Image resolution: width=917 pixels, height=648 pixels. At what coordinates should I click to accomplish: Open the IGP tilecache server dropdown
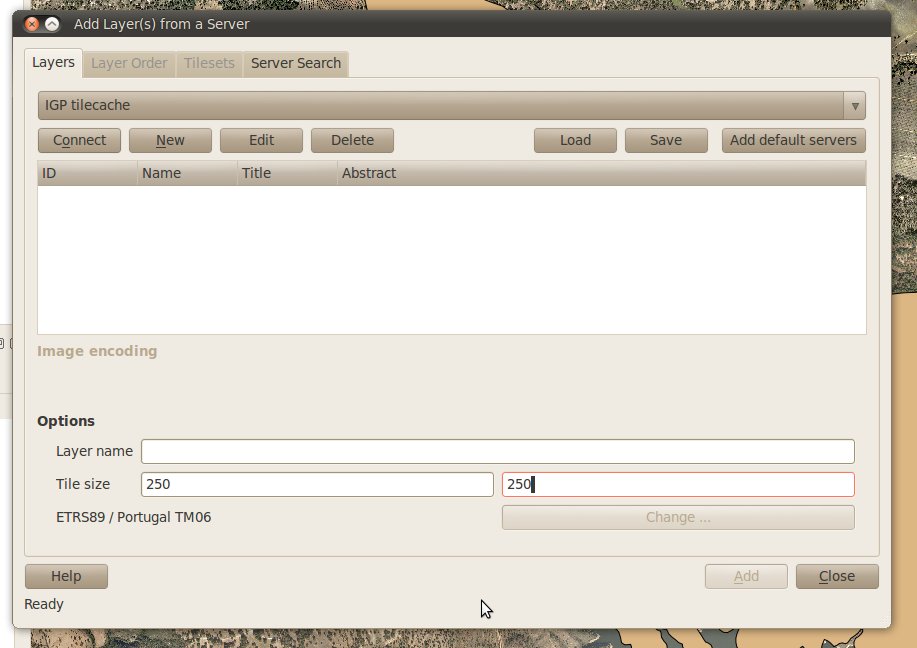click(451, 105)
